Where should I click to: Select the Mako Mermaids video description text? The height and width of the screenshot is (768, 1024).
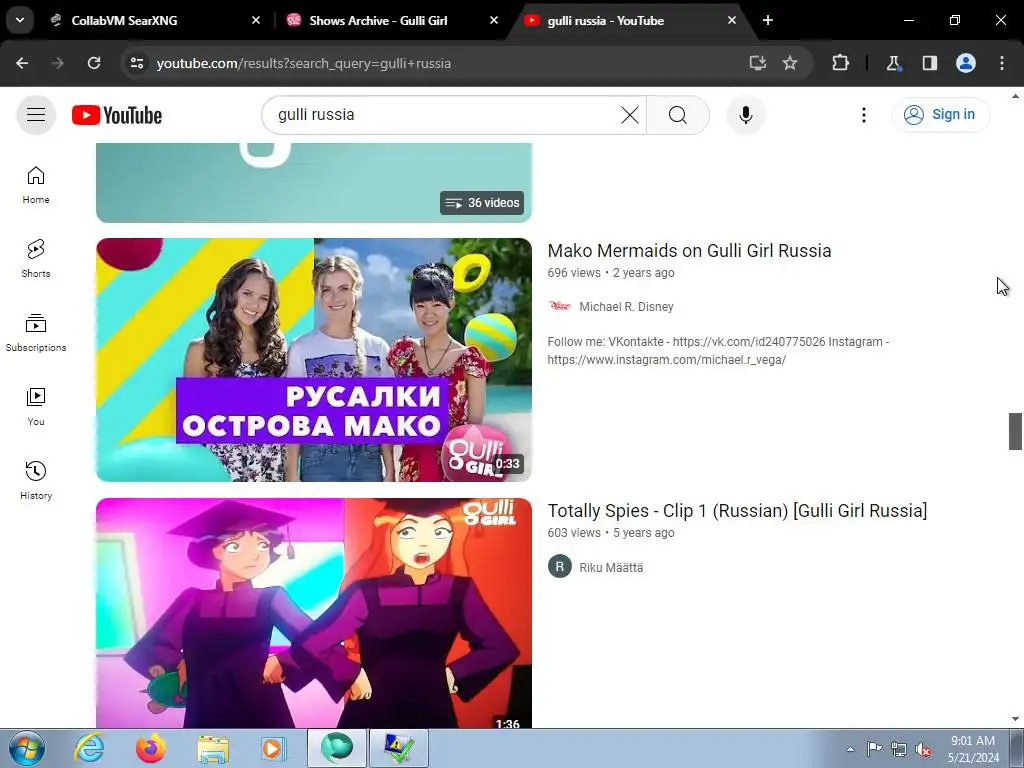pos(718,351)
